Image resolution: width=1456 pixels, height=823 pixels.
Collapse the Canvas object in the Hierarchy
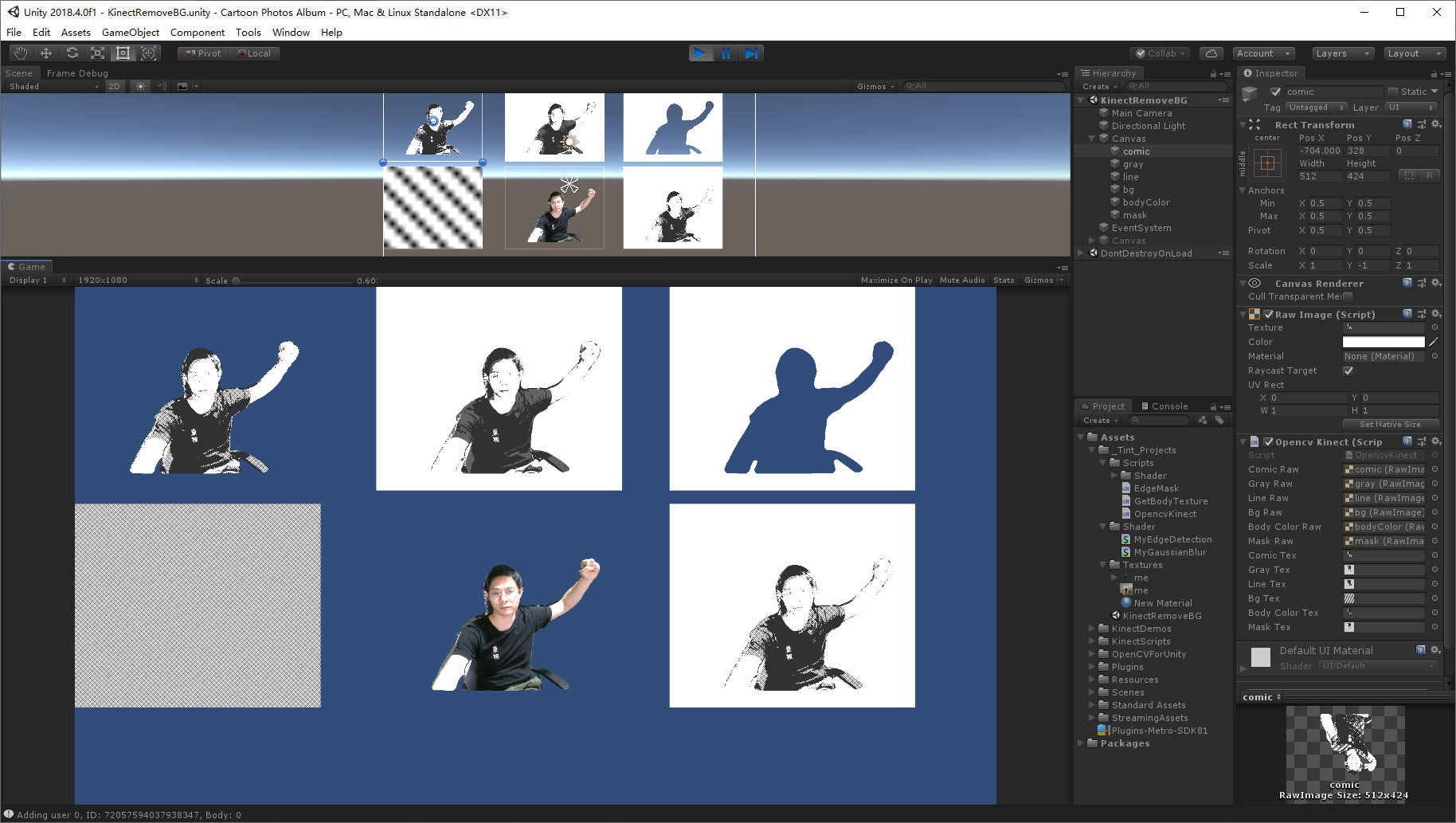[1092, 138]
